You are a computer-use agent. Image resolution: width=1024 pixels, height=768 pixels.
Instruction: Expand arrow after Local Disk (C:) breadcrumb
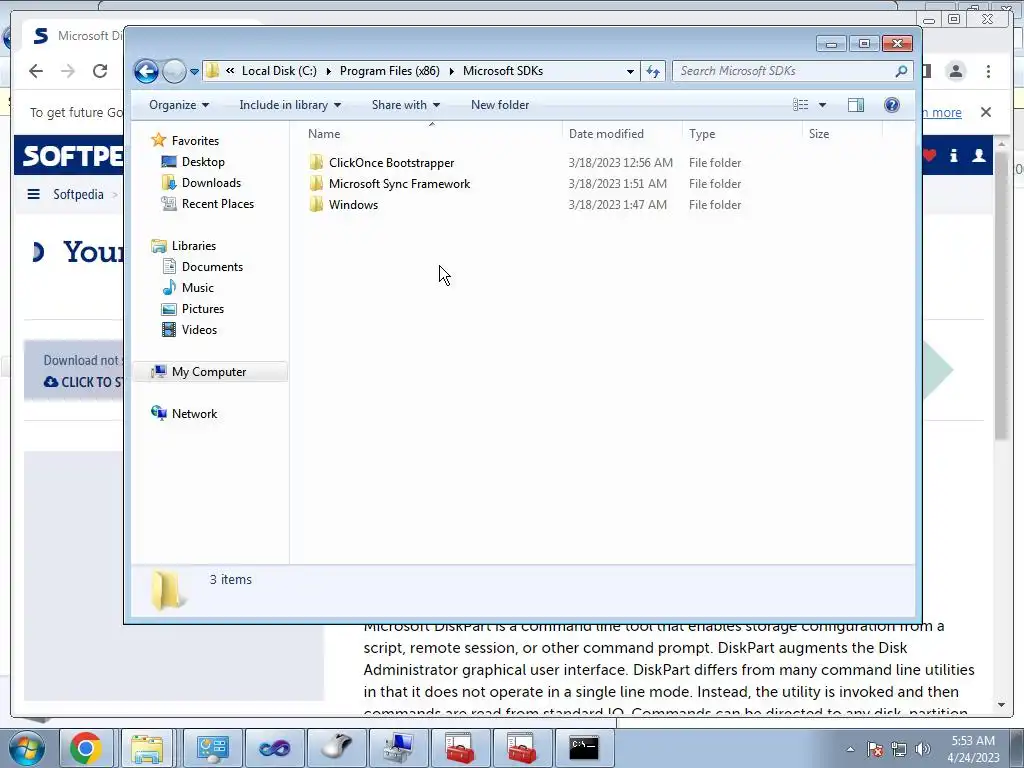(x=328, y=71)
